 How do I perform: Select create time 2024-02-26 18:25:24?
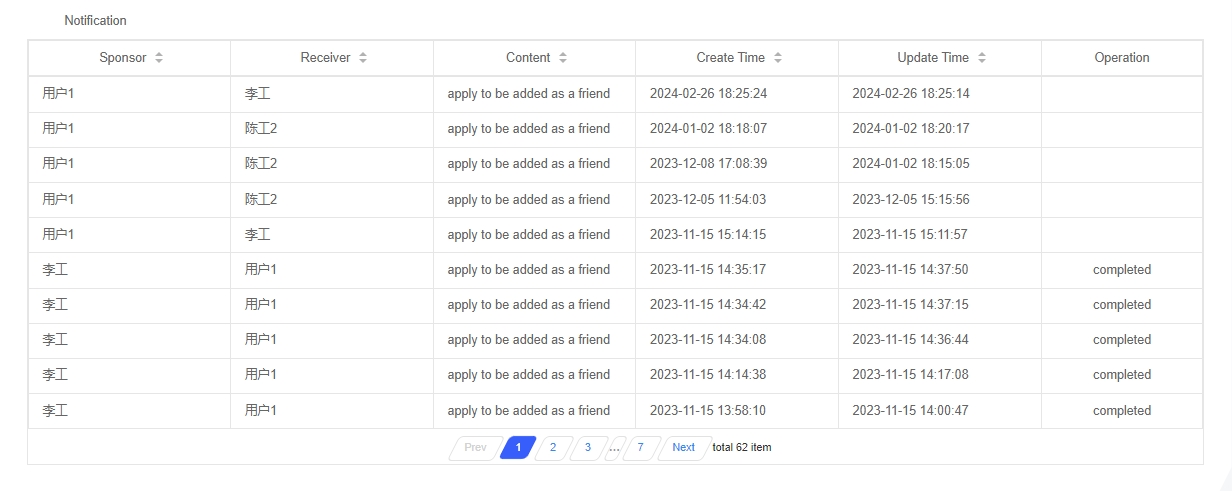[x=708, y=94]
